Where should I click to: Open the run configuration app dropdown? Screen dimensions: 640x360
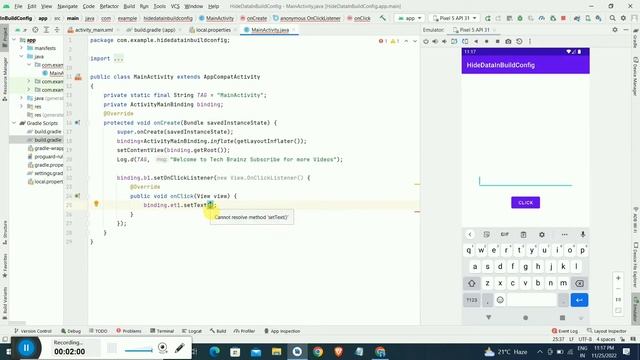(410, 18)
